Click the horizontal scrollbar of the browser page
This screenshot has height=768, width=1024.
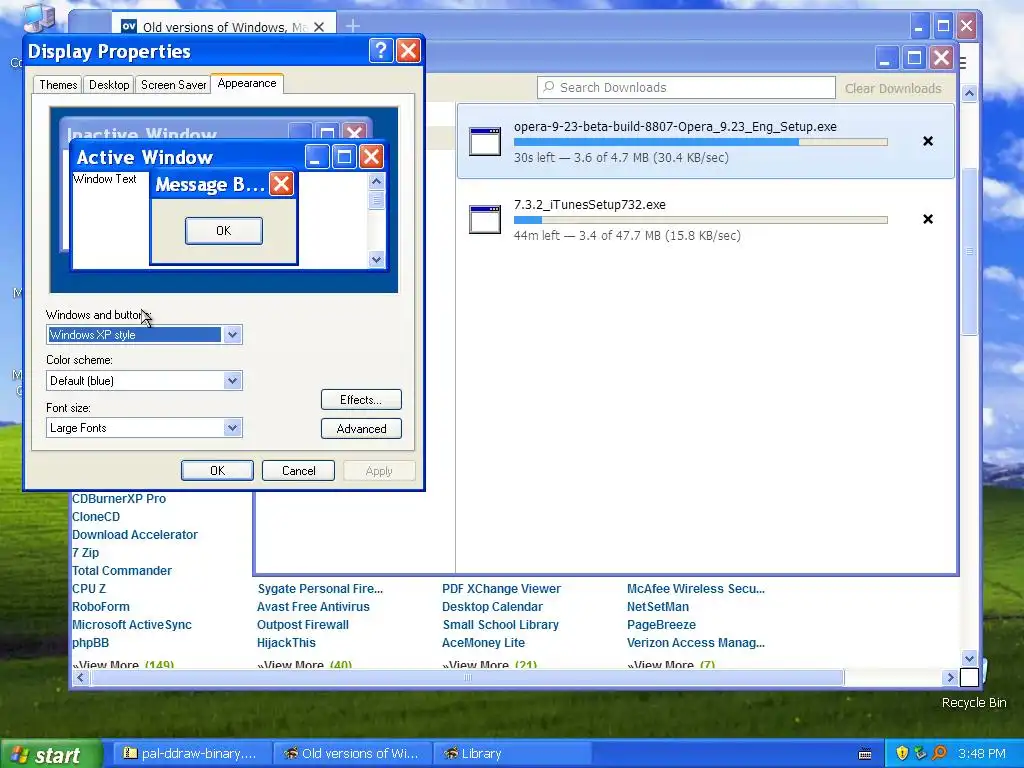468,678
